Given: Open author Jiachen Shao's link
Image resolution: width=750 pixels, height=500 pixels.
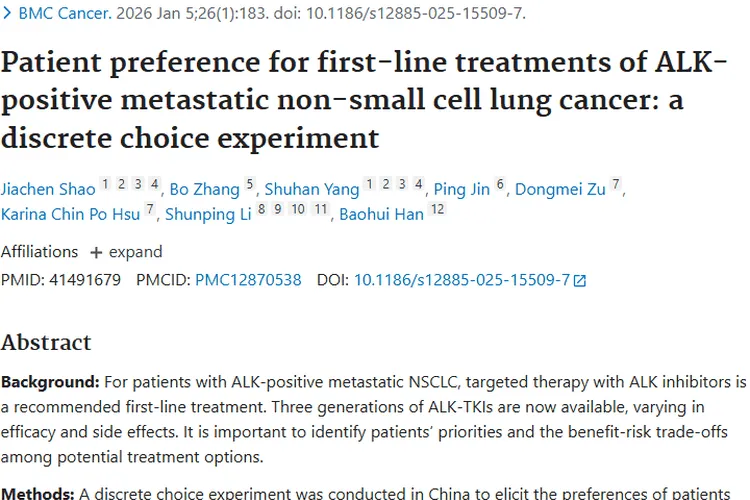Looking at the screenshot, I should click(50, 189).
